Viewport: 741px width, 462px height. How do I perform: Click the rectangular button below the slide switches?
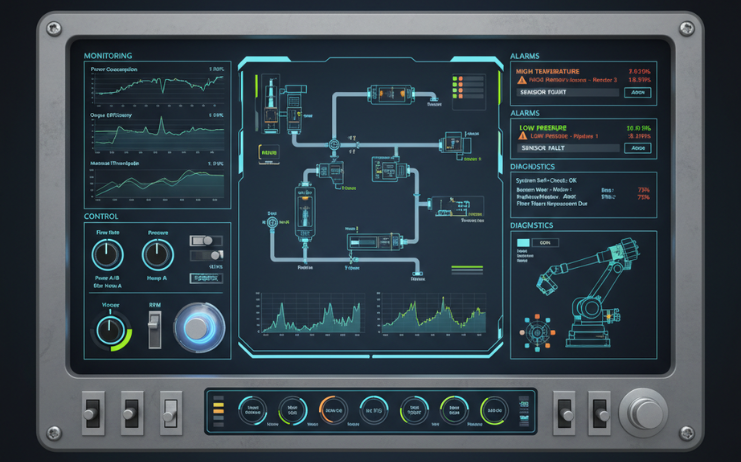point(205,278)
